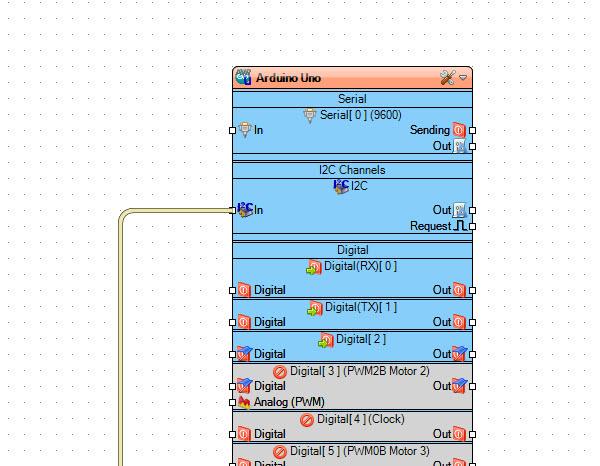
Task: Select the Serial[ 0 ] (9600) label
Action: [361, 115]
